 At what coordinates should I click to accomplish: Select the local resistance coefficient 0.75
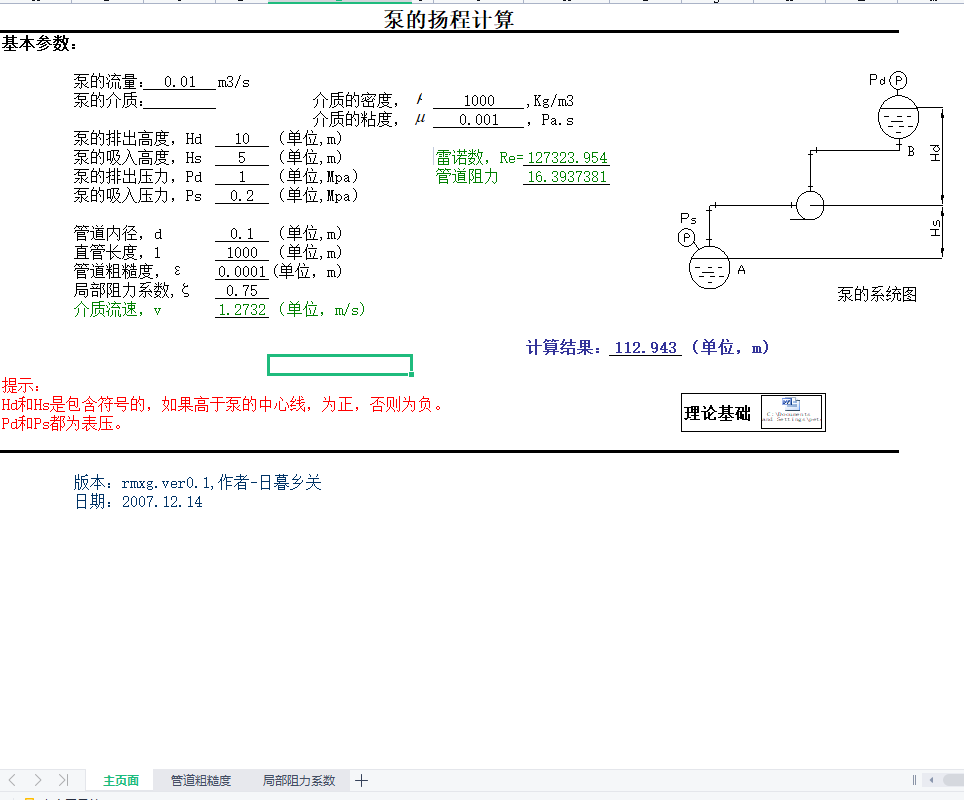242,291
